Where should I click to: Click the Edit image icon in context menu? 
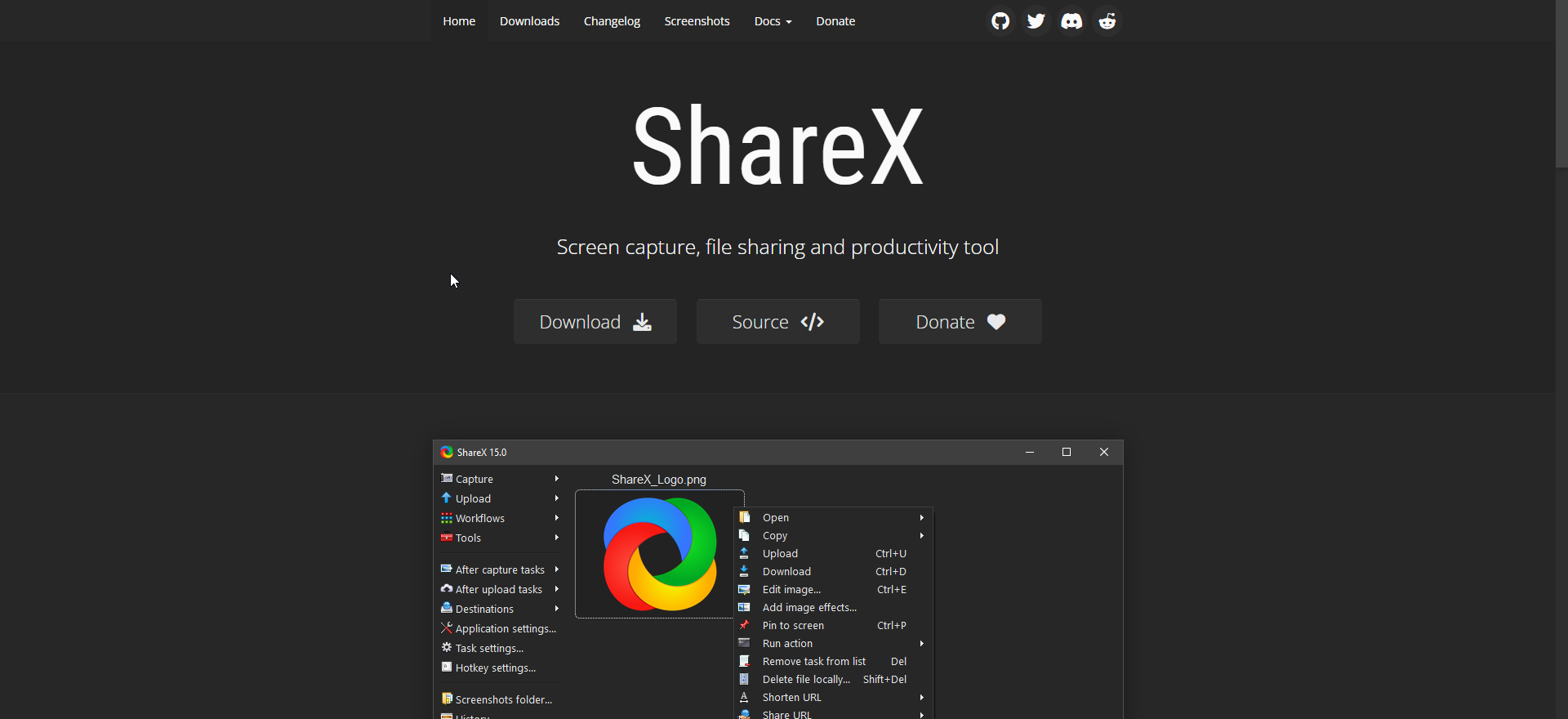click(x=744, y=589)
